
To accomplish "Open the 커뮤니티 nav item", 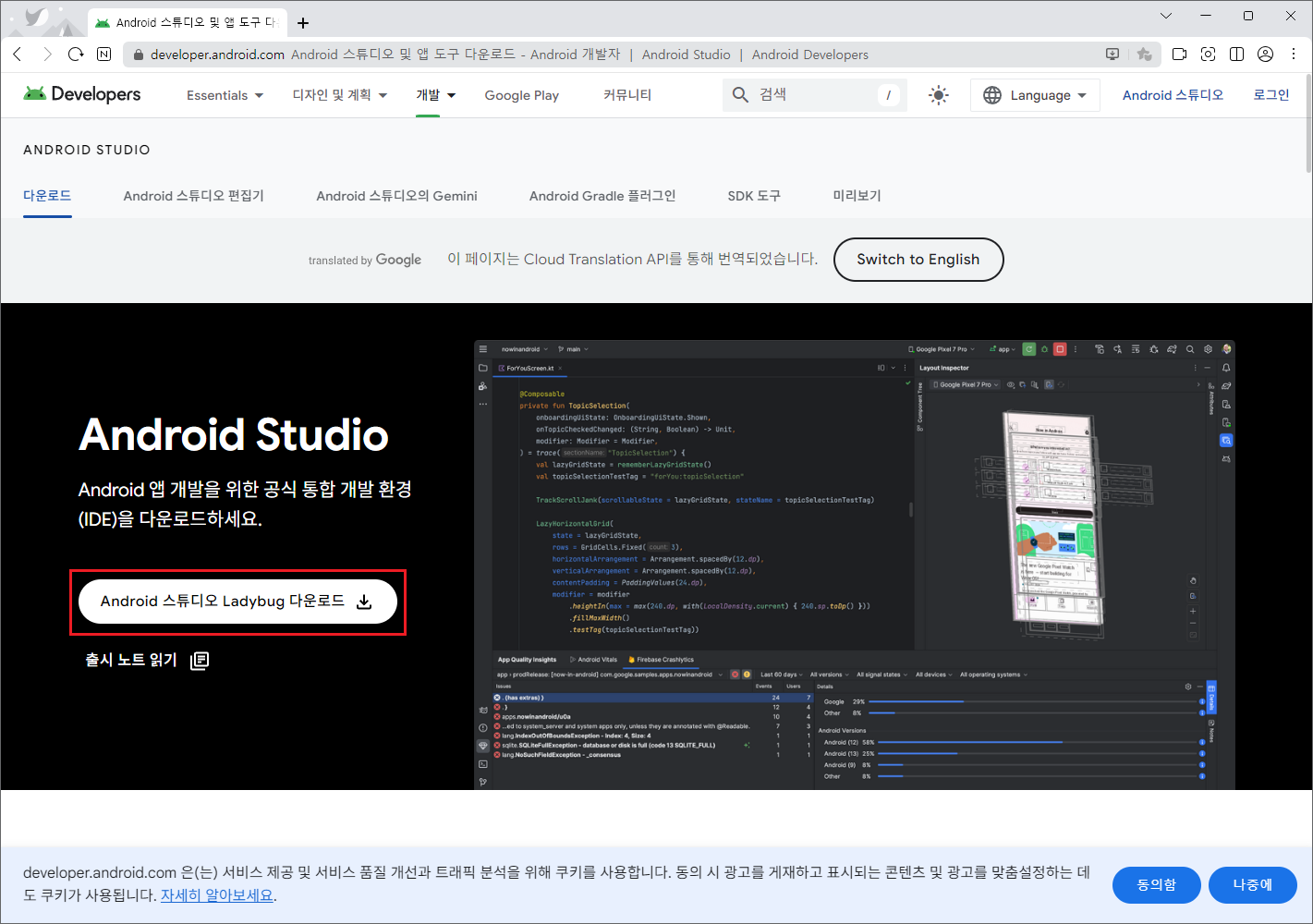I will coord(627,95).
